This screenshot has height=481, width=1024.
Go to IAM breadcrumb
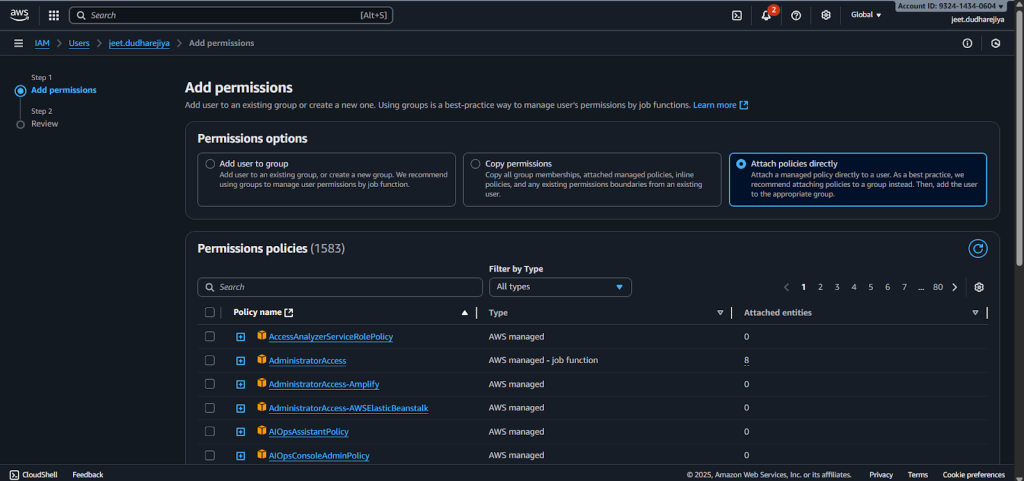[42, 43]
